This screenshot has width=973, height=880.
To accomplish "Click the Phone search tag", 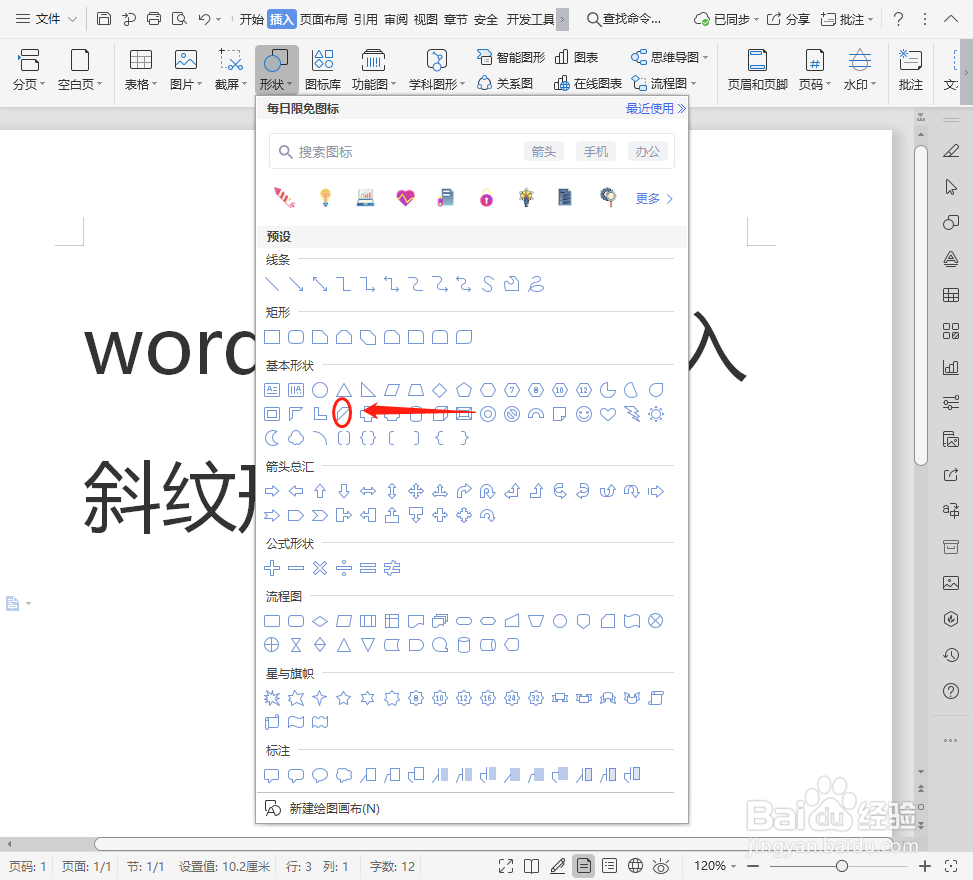I will pos(596,151).
